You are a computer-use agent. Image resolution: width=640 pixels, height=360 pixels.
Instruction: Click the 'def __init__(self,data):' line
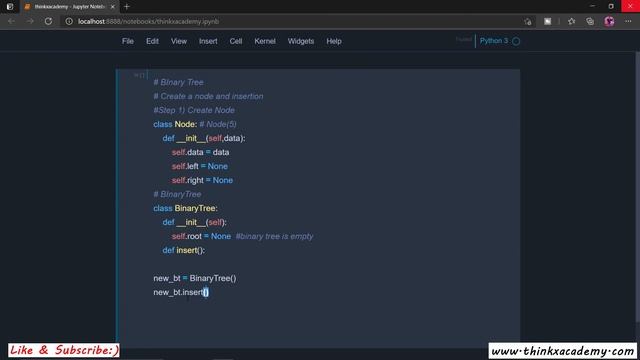pos(204,138)
